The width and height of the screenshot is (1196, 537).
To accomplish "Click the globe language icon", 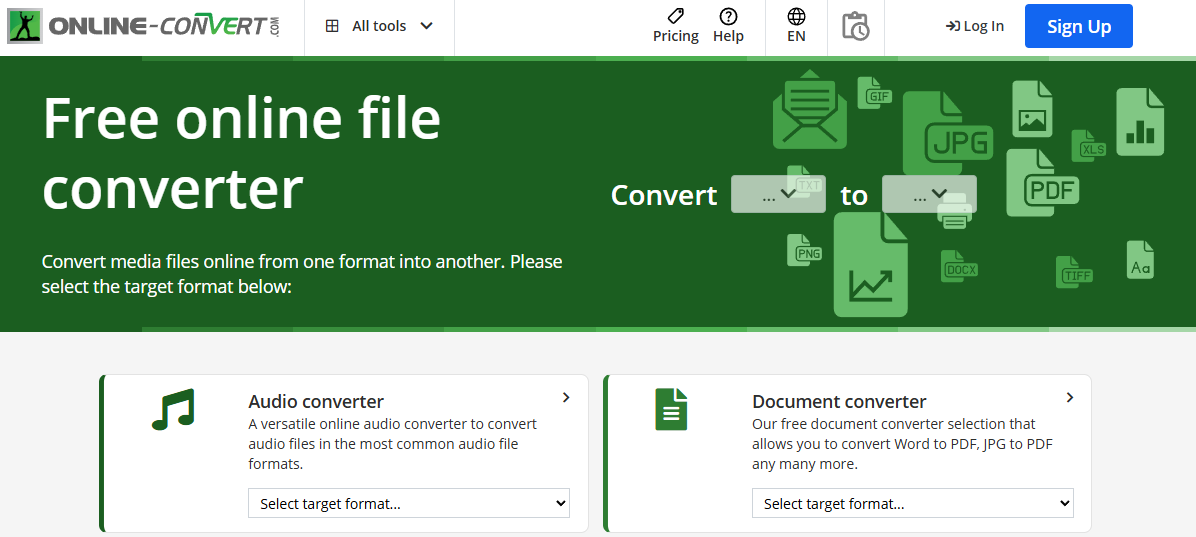I will (x=796, y=16).
